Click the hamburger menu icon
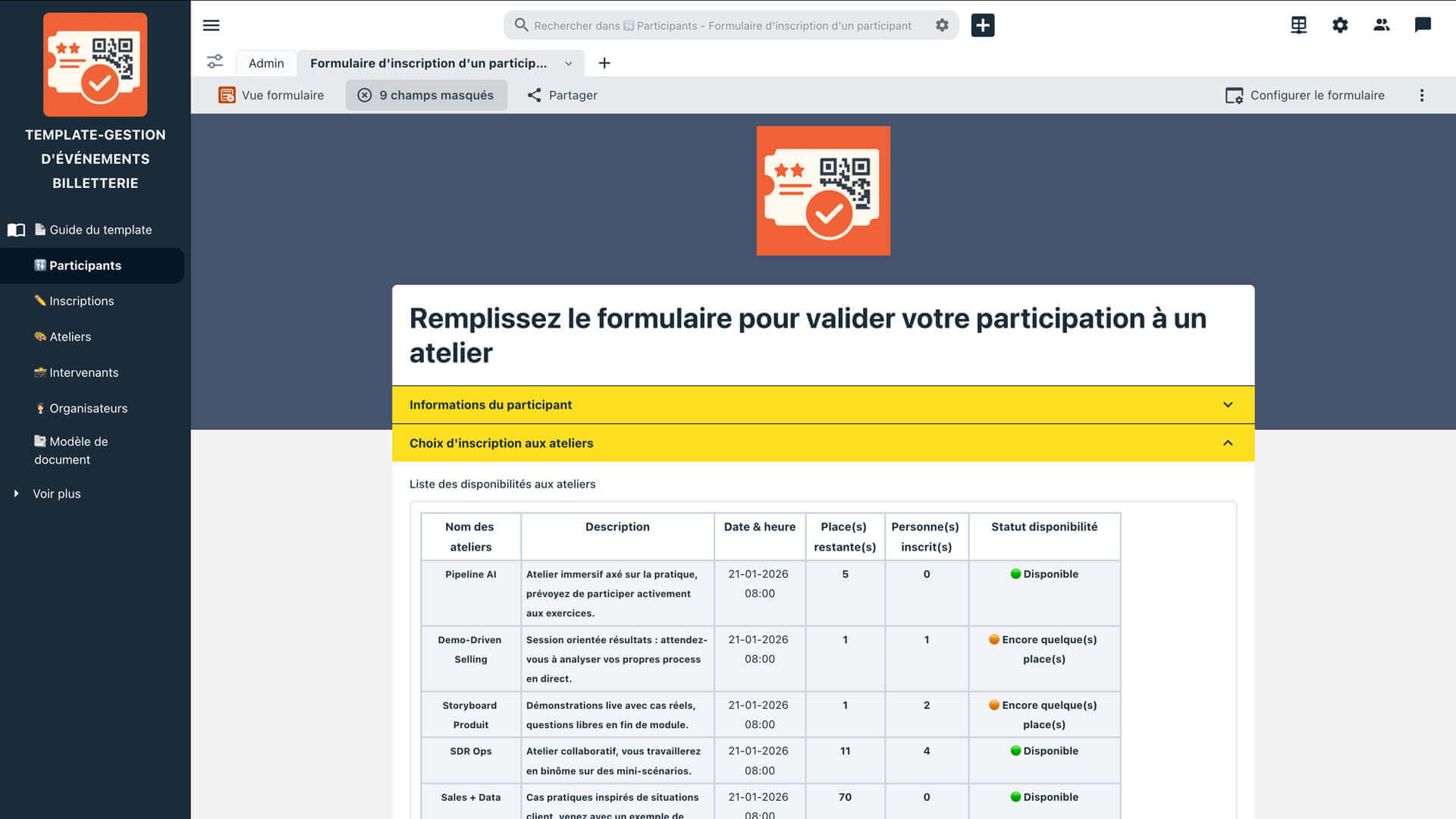1456x819 pixels. click(211, 25)
